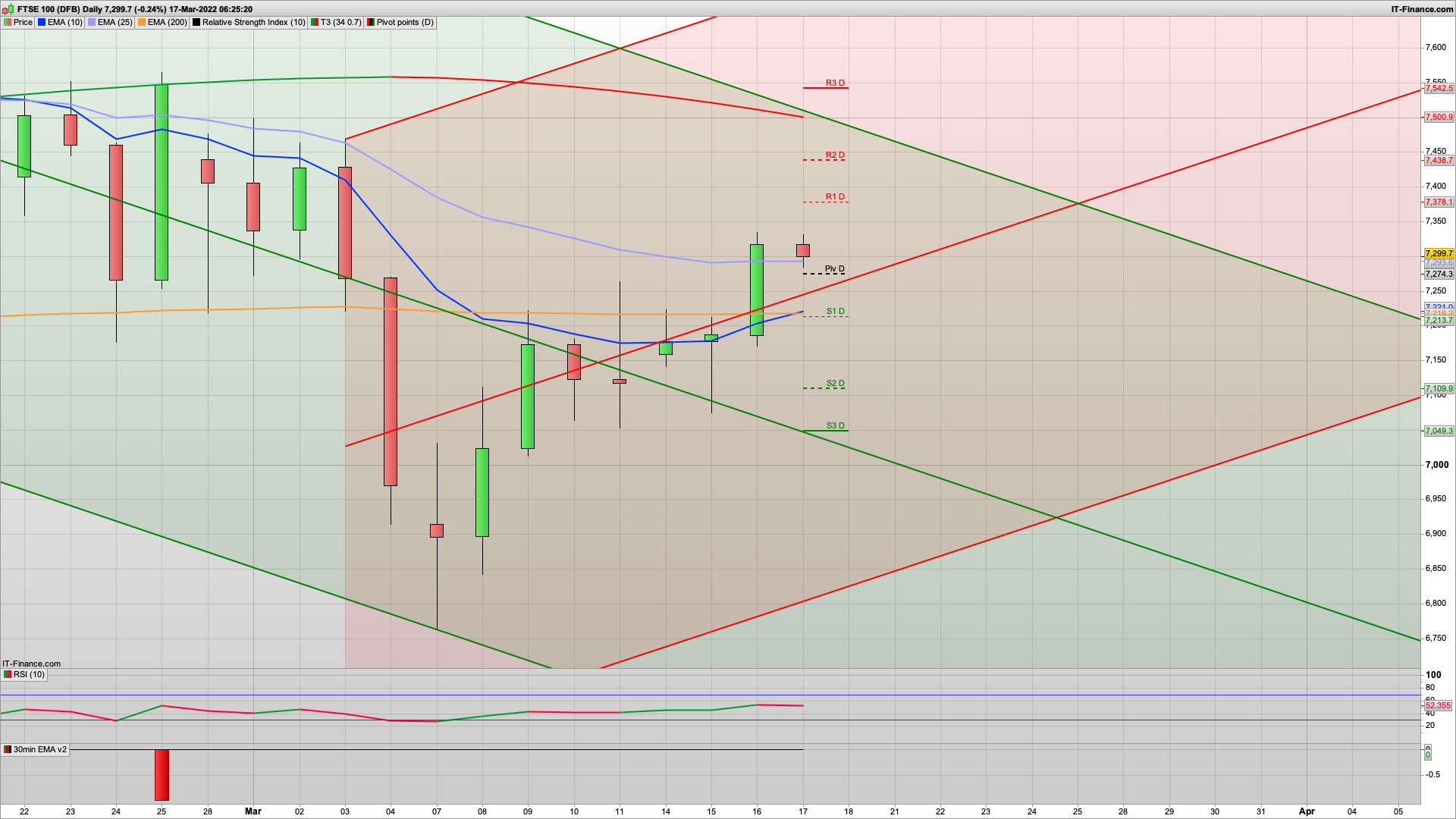The image size is (1456, 819).
Task: Click the blue EMA (10) color swatch
Action: click(x=42, y=23)
